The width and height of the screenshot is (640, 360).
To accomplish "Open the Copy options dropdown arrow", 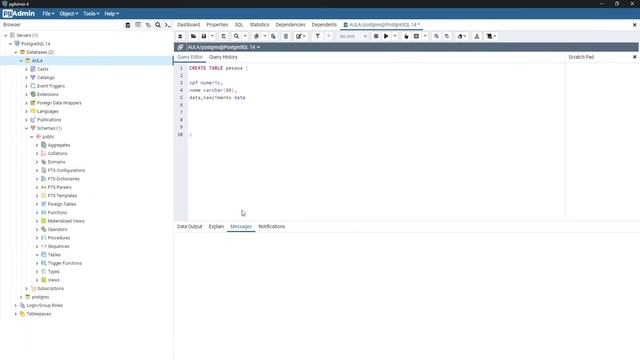I will click(x=265, y=36).
